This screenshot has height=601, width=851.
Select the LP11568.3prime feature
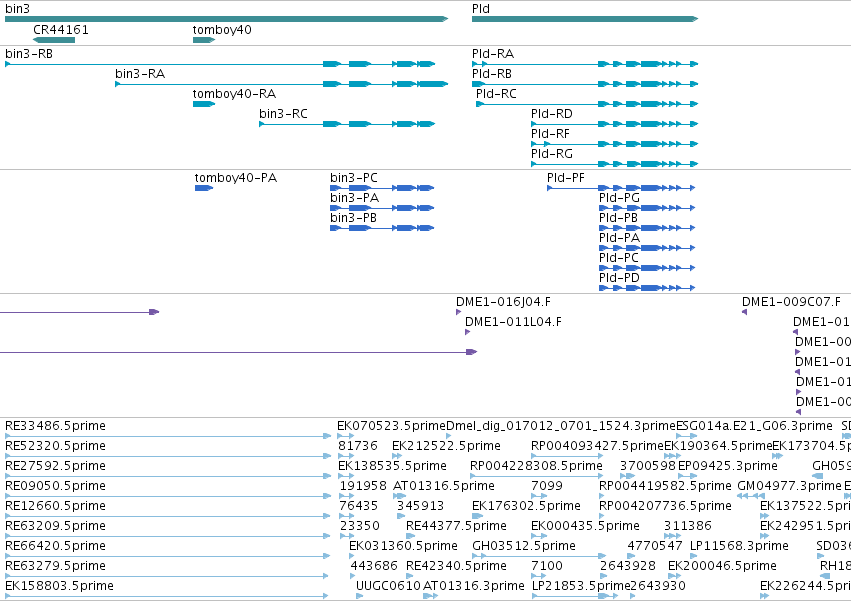tap(694, 556)
